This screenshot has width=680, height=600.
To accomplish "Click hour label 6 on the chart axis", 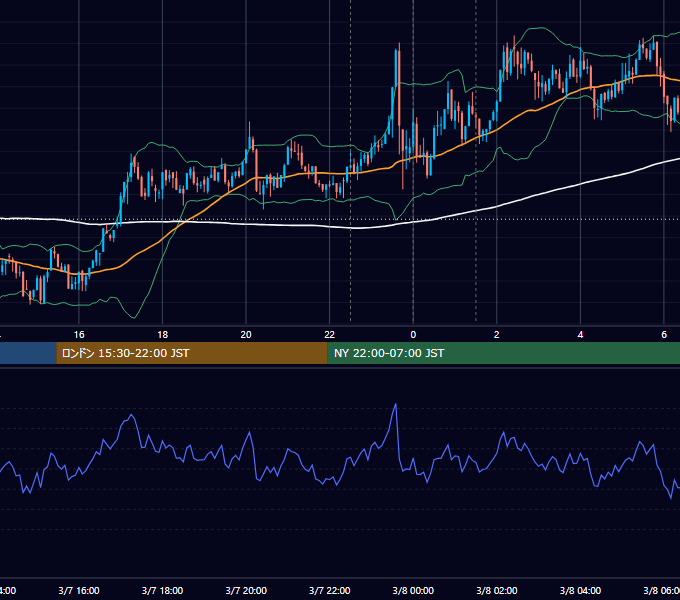I will pyautogui.click(x=664, y=335).
